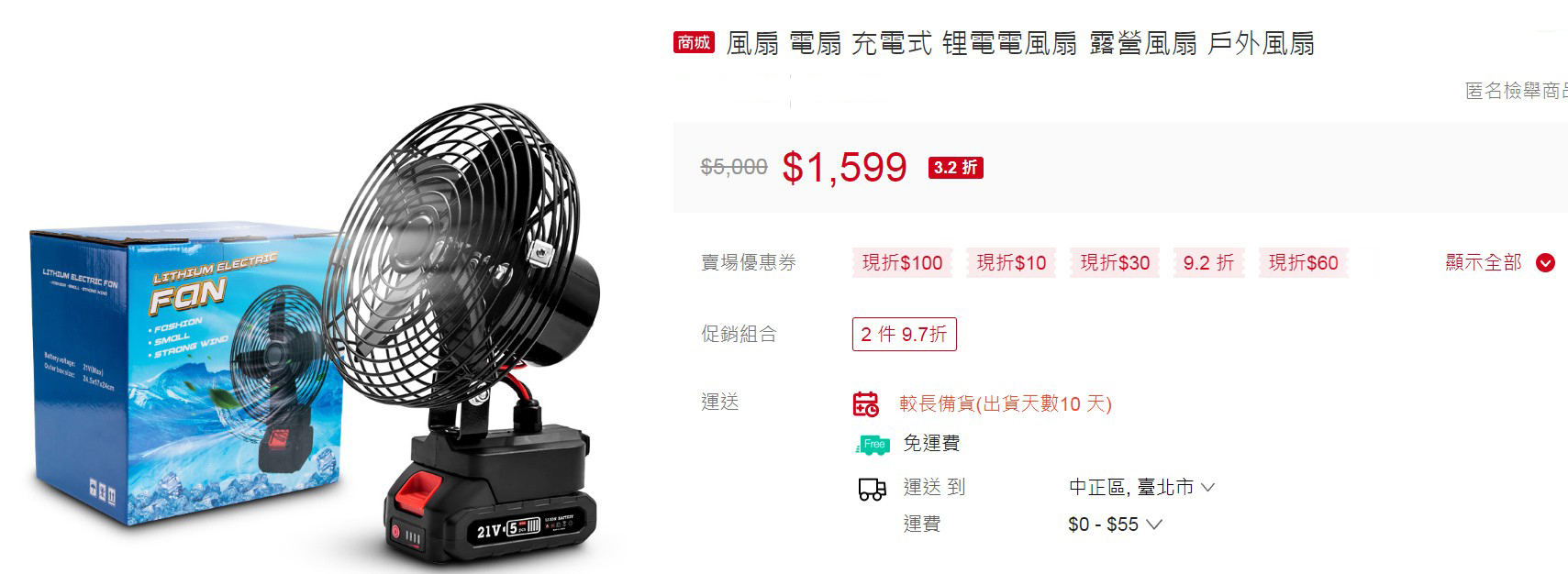Click the green Free shipping truck icon
Screen dimensions: 1568x574
point(872,445)
